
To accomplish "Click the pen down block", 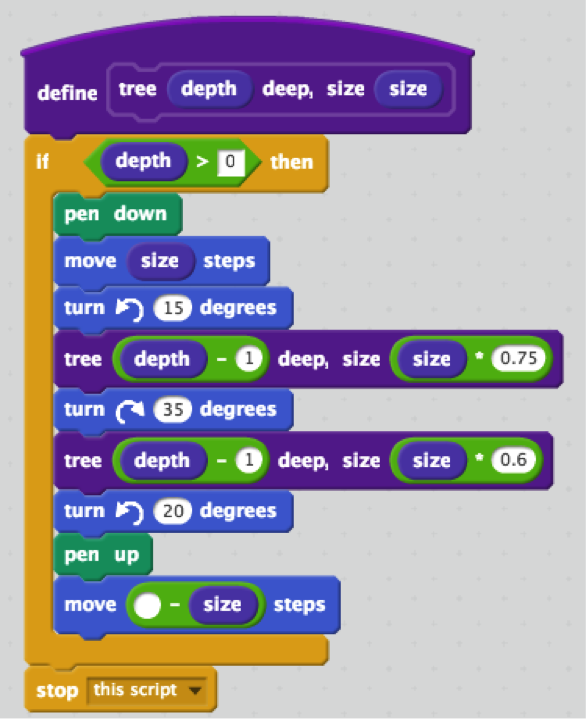I will click(x=118, y=215).
